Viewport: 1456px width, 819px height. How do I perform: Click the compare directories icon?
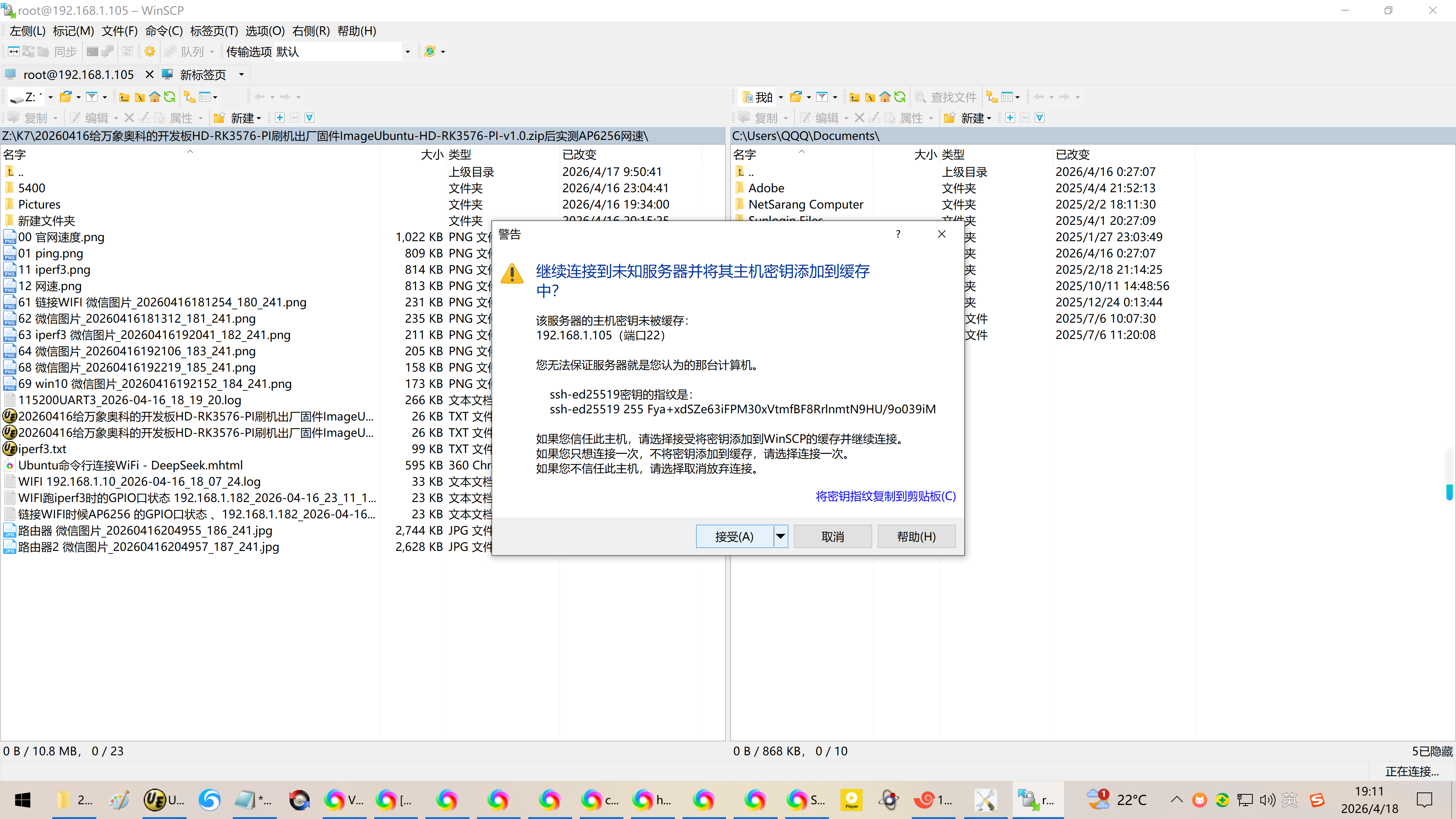click(14, 52)
